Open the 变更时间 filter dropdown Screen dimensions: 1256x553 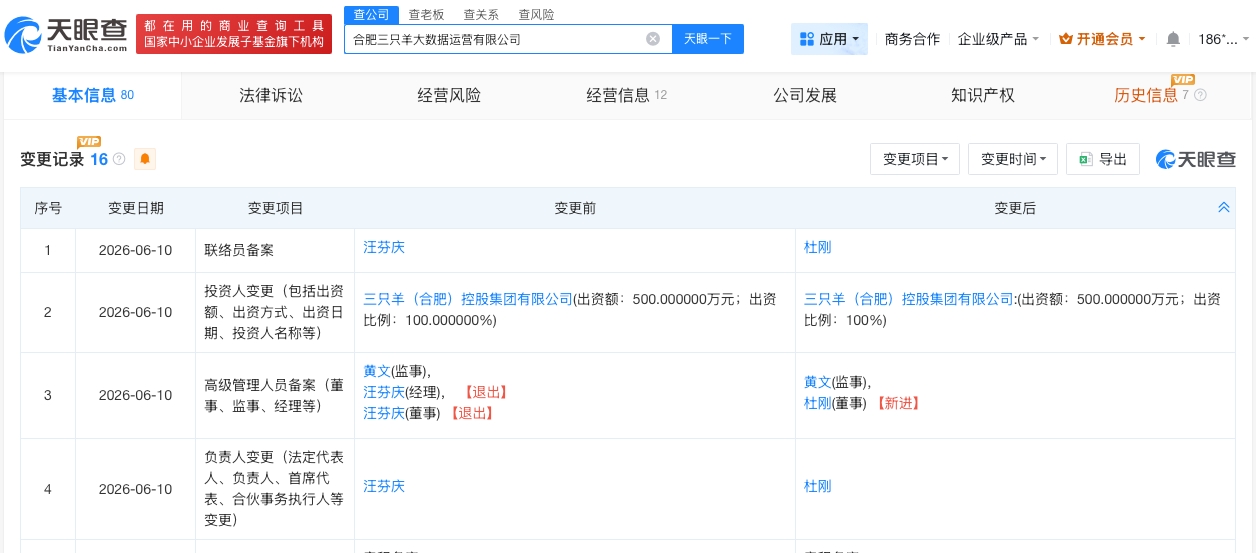coord(1013,159)
